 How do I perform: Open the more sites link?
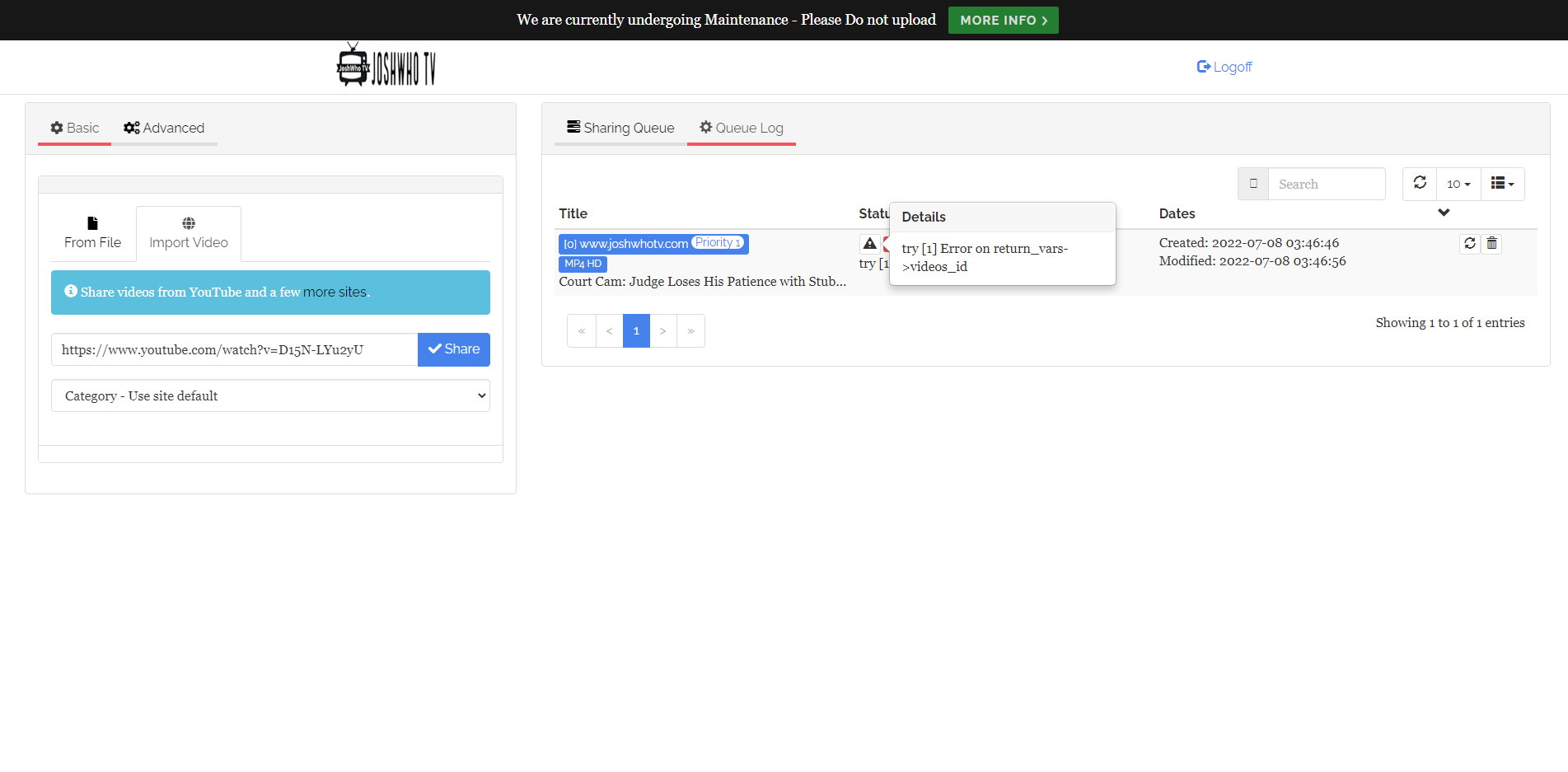point(335,292)
